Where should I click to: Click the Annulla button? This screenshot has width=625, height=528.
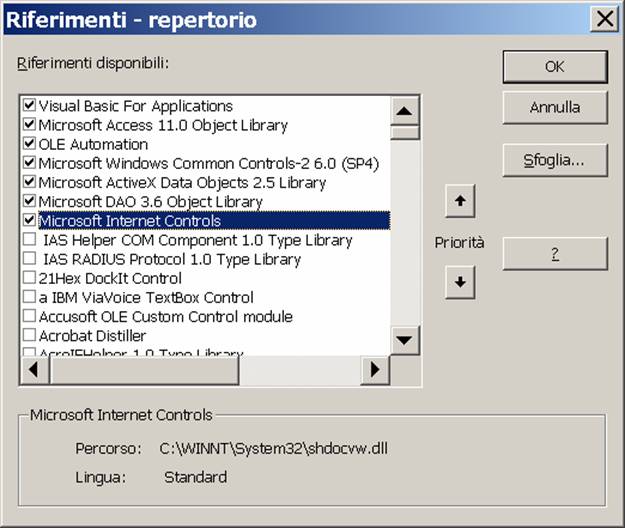click(554, 107)
